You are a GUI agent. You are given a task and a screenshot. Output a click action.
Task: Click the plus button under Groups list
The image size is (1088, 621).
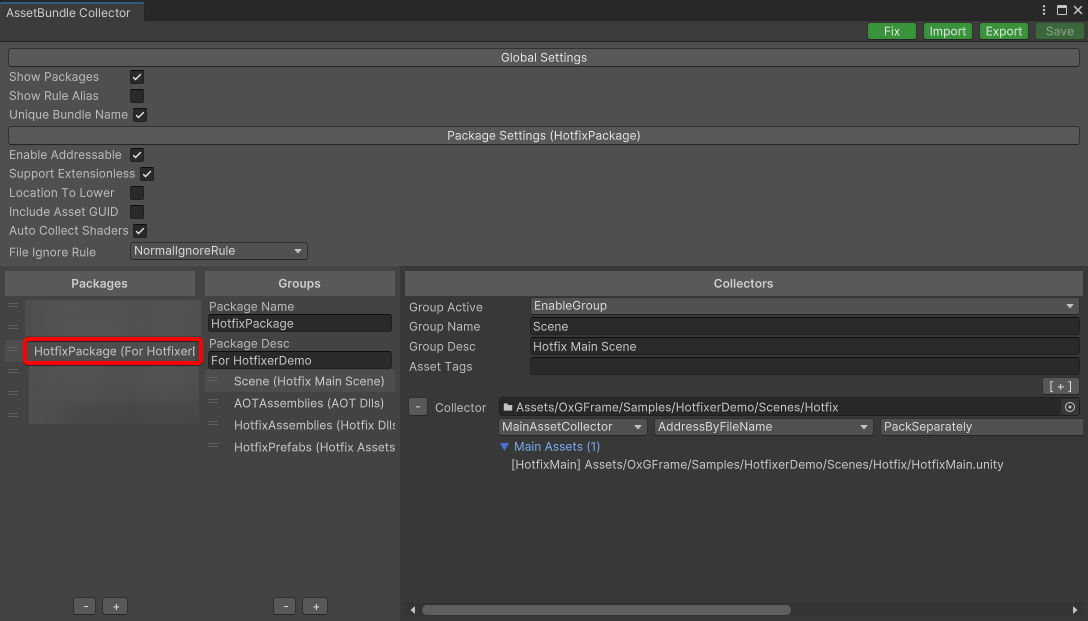315,606
